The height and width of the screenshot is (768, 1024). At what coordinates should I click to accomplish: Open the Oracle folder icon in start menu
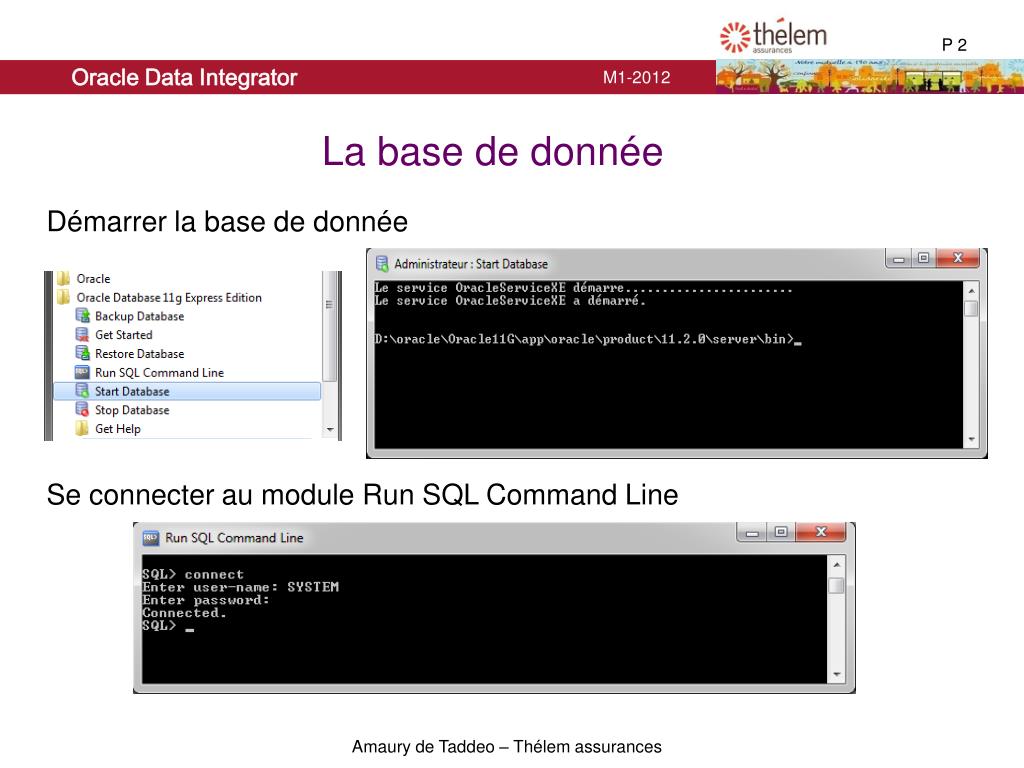63,279
